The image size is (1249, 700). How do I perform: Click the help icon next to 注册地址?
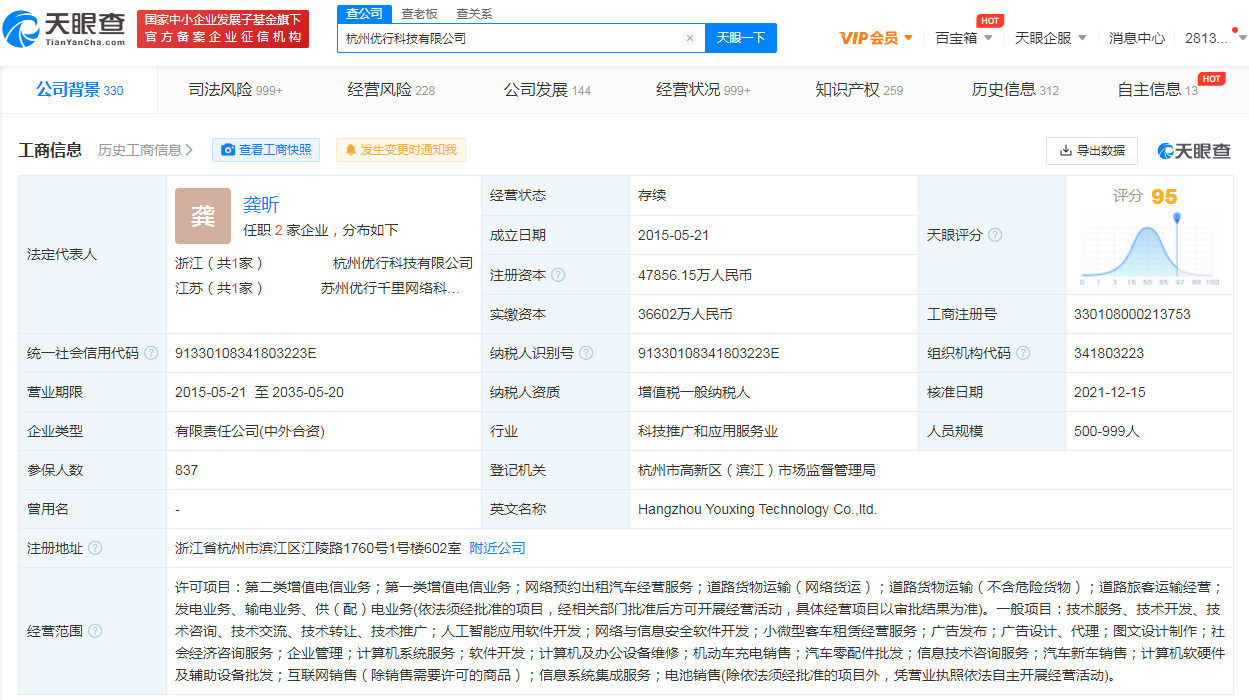(x=95, y=548)
